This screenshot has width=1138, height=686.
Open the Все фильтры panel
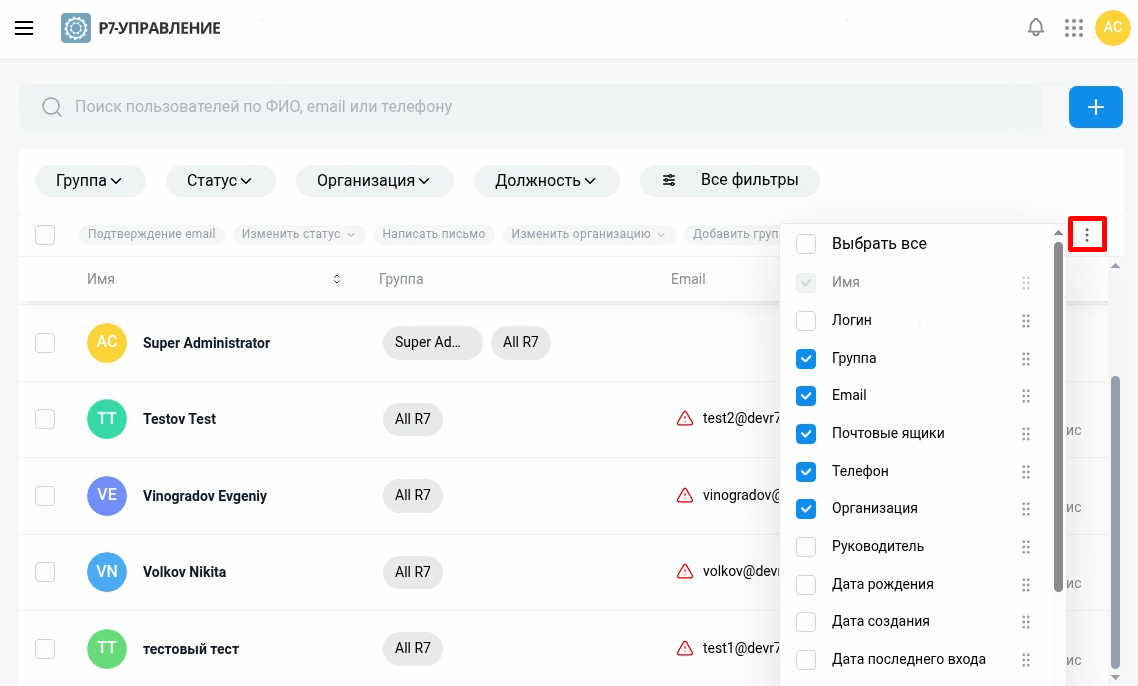(729, 181)
